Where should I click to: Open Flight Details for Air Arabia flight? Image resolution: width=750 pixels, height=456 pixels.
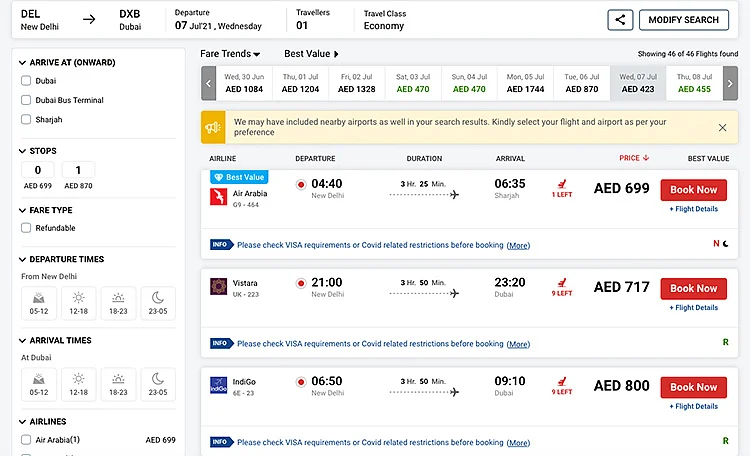tap(694, 209)
